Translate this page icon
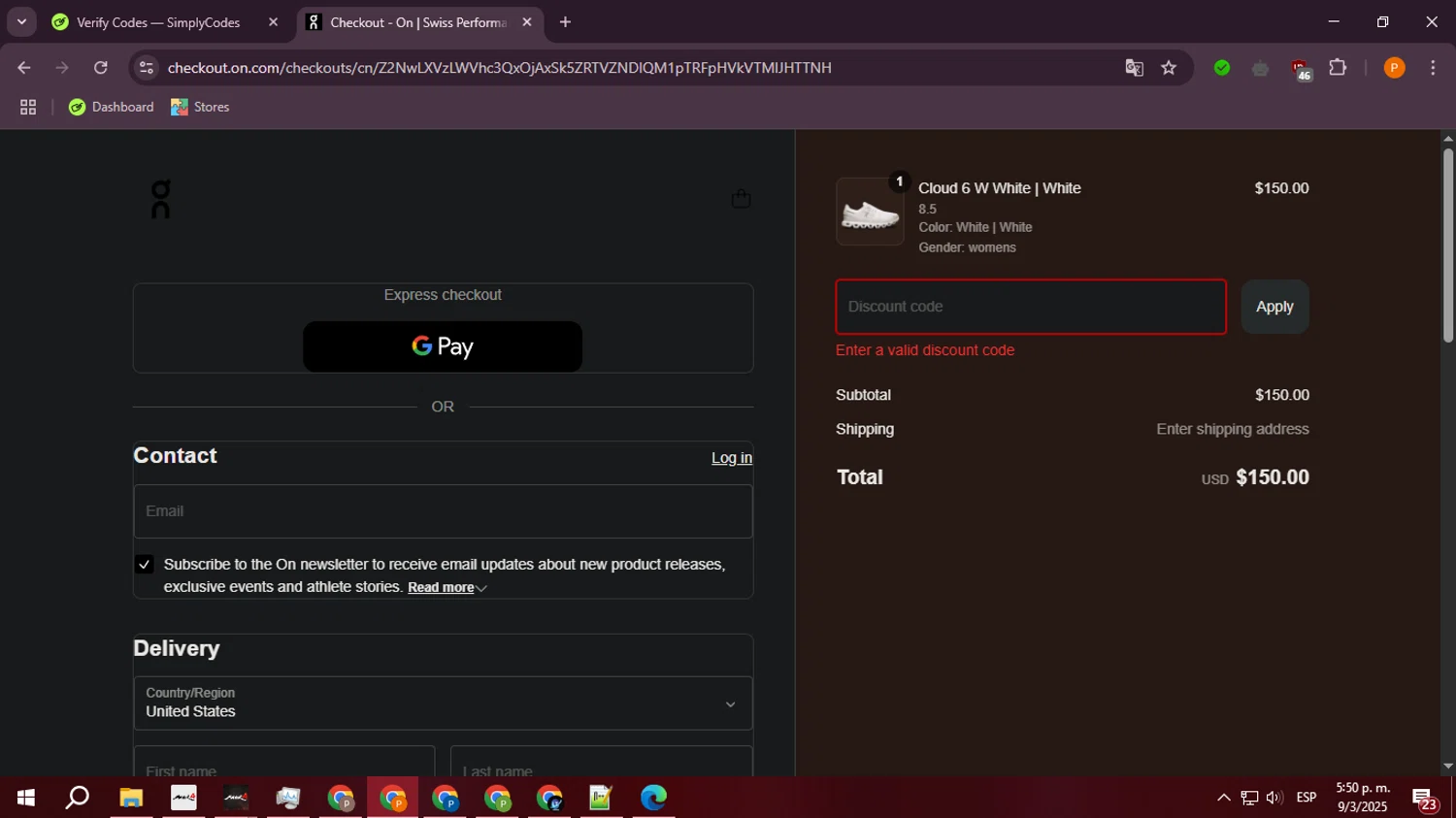 tap(1134, 68)
